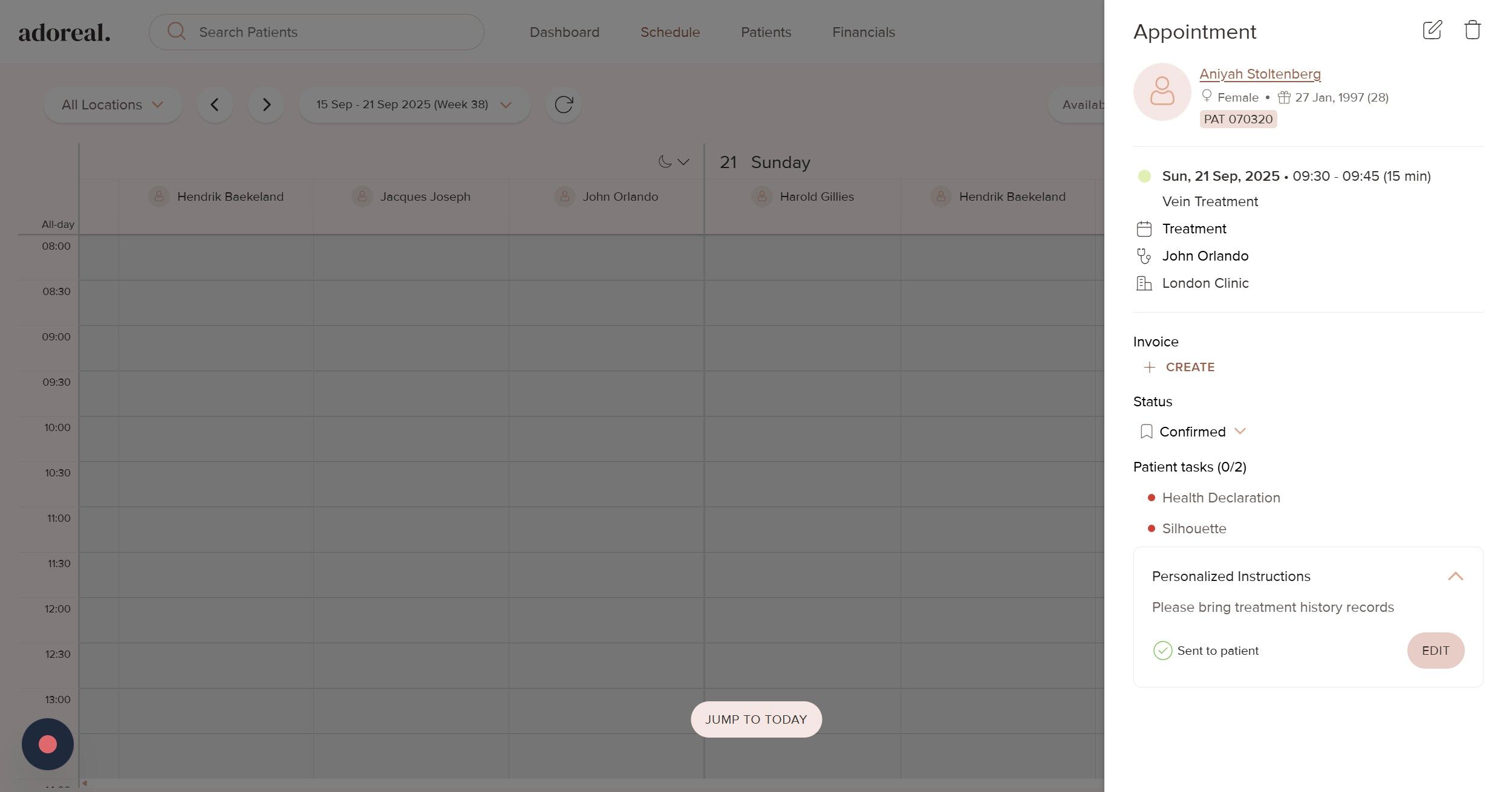Collapse the Personalized Instructions section

[x=1455, y=576]
